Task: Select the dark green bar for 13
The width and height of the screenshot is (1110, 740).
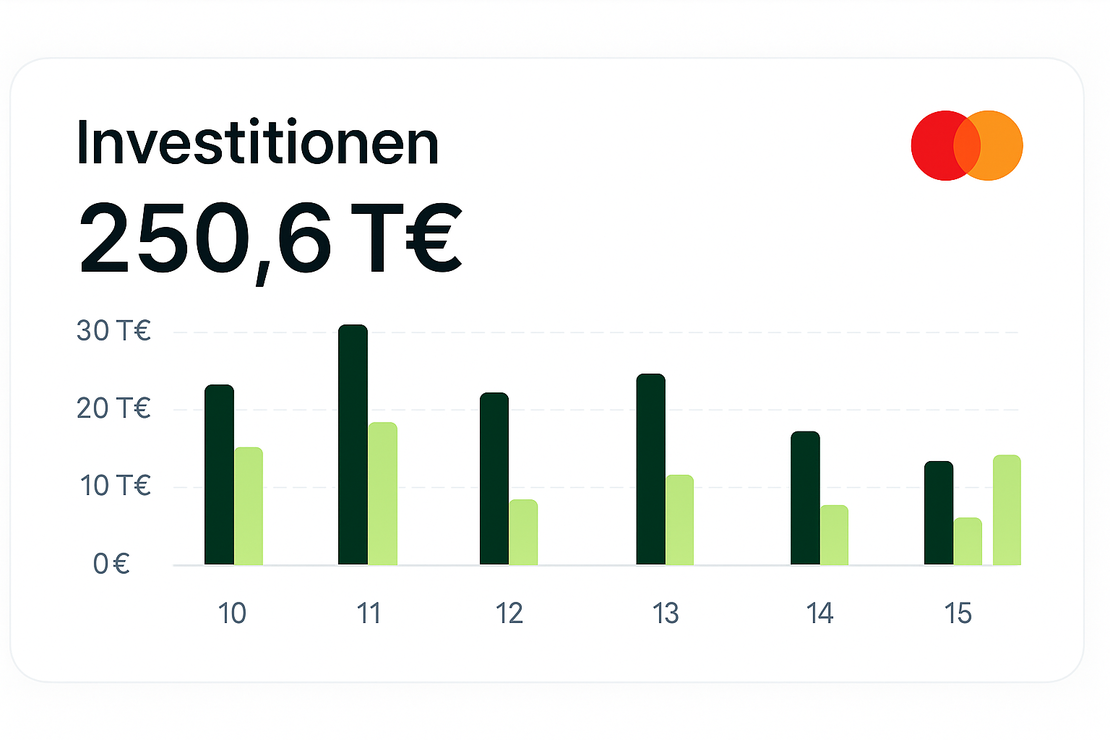Action: point(651,469)
